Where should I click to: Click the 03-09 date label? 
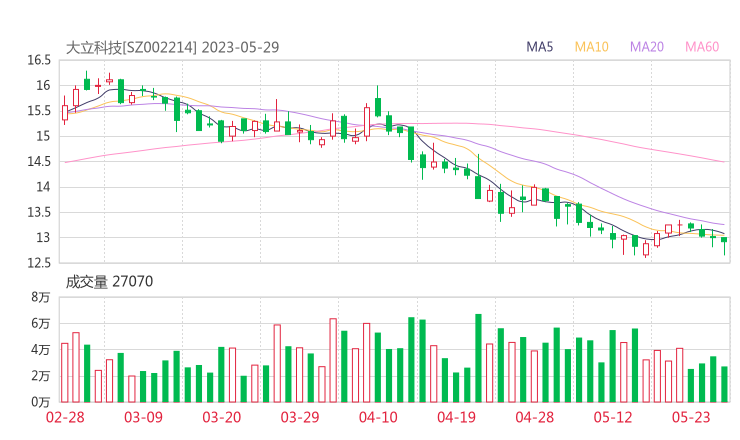pos(143,417)
